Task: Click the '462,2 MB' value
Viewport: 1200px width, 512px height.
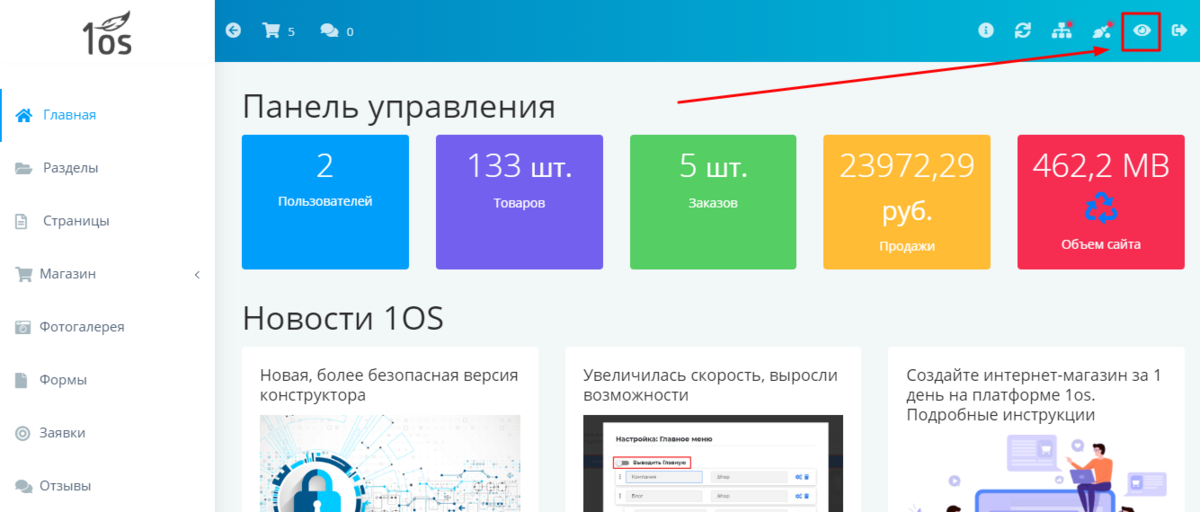Action: pyautogui.click(x=1101, y=165)
